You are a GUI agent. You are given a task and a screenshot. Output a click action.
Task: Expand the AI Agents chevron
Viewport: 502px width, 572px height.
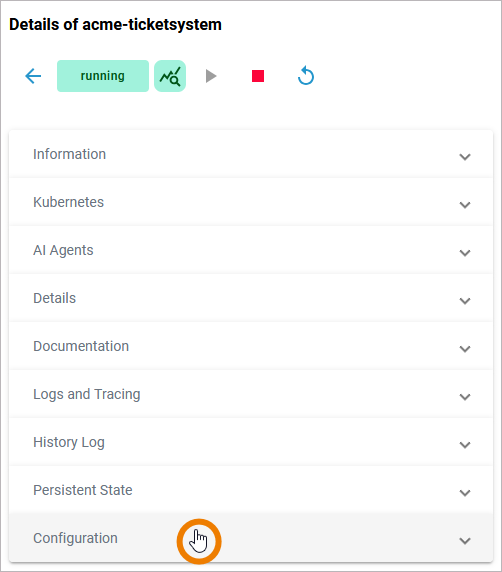465,253
